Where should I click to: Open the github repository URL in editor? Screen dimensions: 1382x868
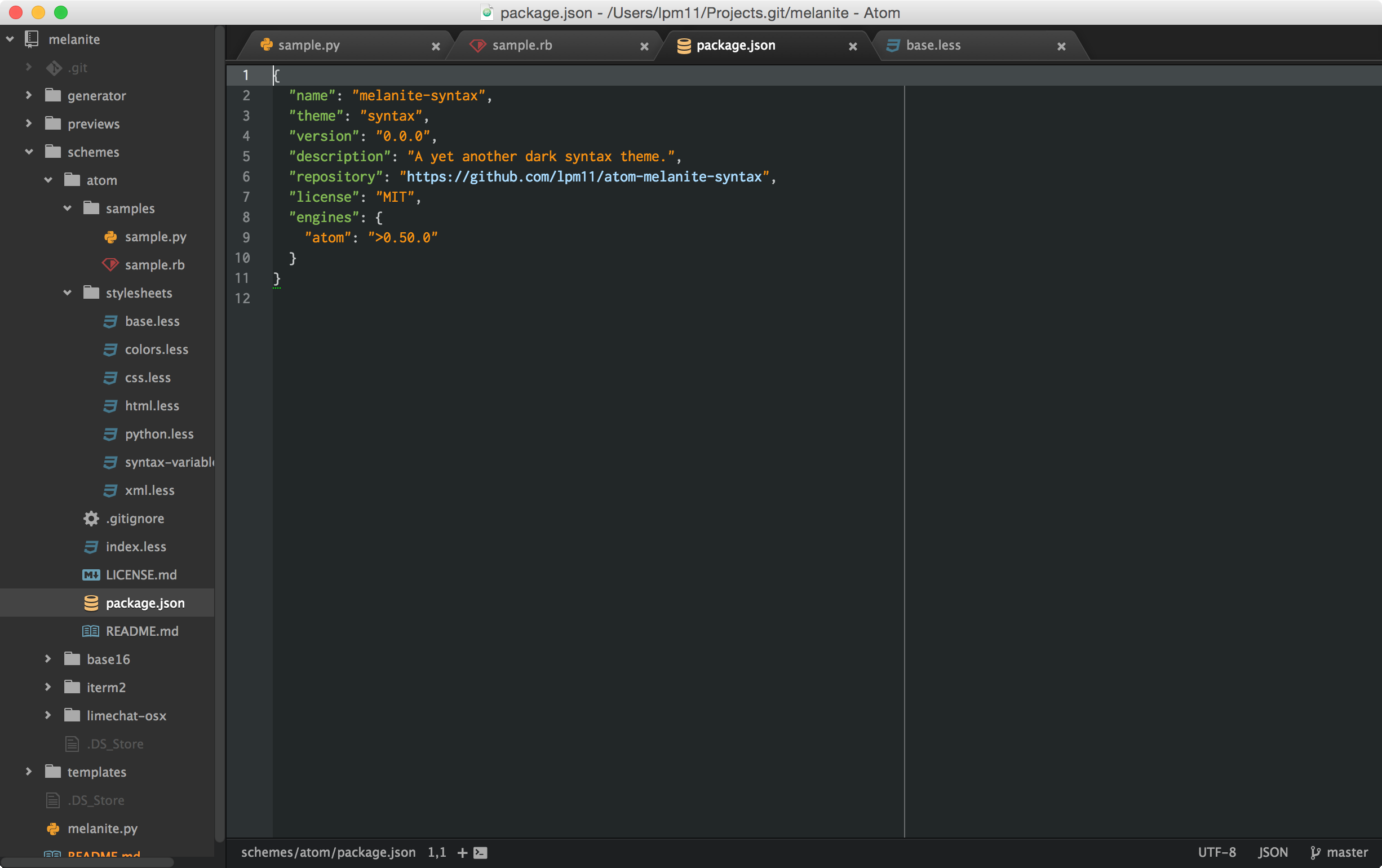584,177
